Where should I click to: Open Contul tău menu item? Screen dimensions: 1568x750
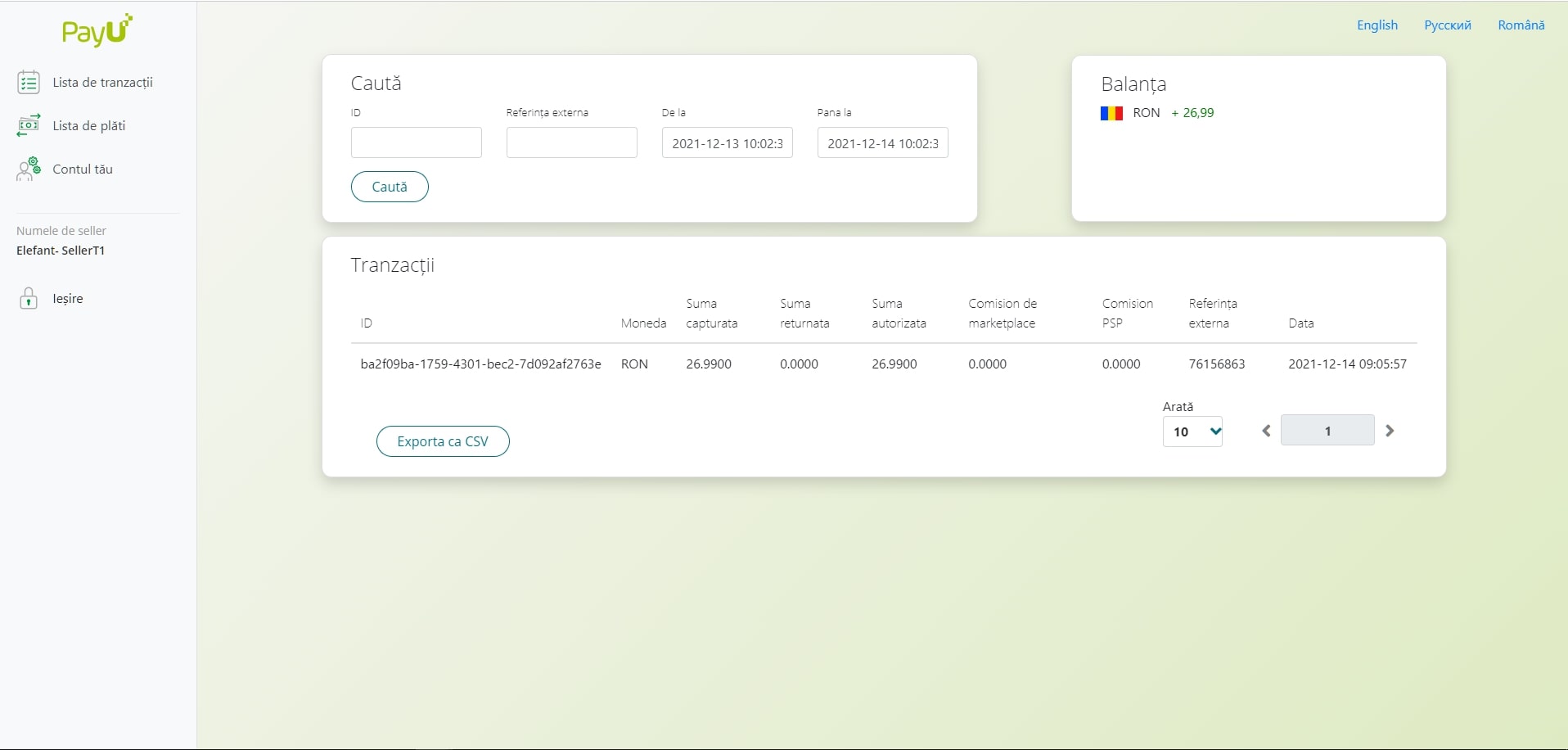[83, 169]
